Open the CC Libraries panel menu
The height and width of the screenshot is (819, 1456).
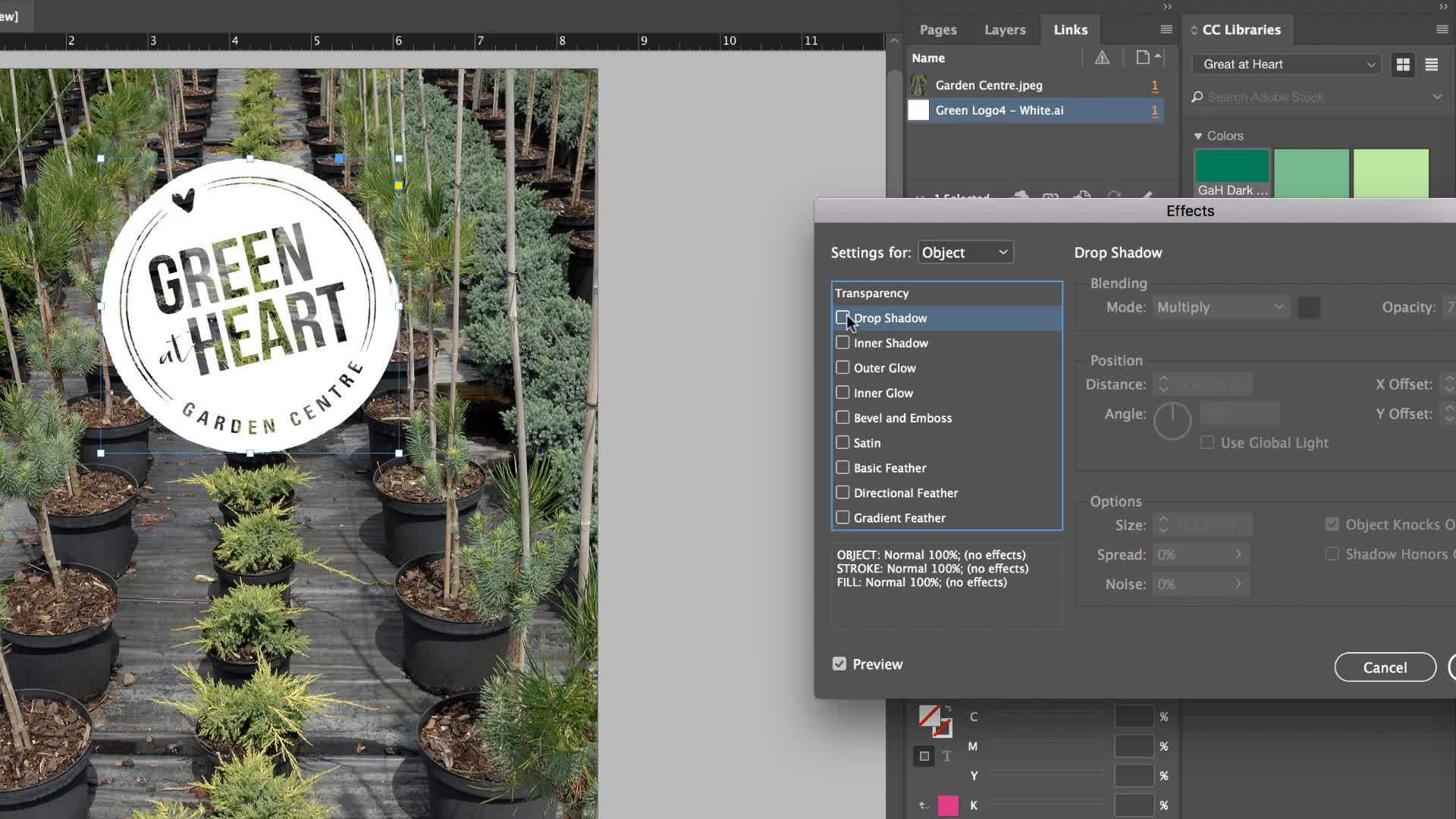pyautogui.click(x=1442, y=30)
